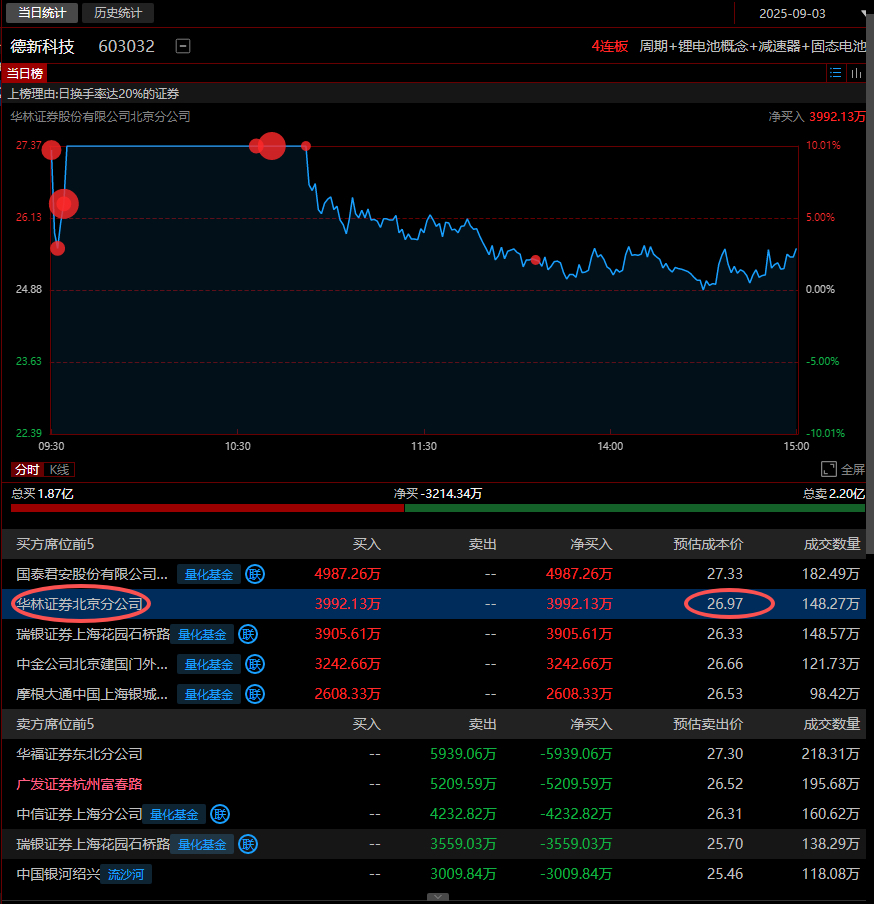Sort by 买入 column in buyer table
The width and height of the screenshot is (874, 904).
click(x=366, y=544)
